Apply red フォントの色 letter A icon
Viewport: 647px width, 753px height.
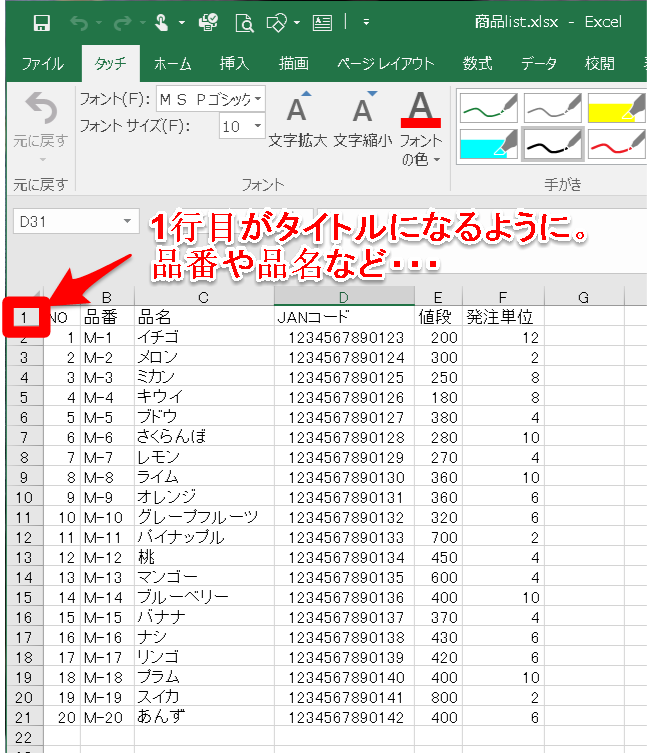421,109
